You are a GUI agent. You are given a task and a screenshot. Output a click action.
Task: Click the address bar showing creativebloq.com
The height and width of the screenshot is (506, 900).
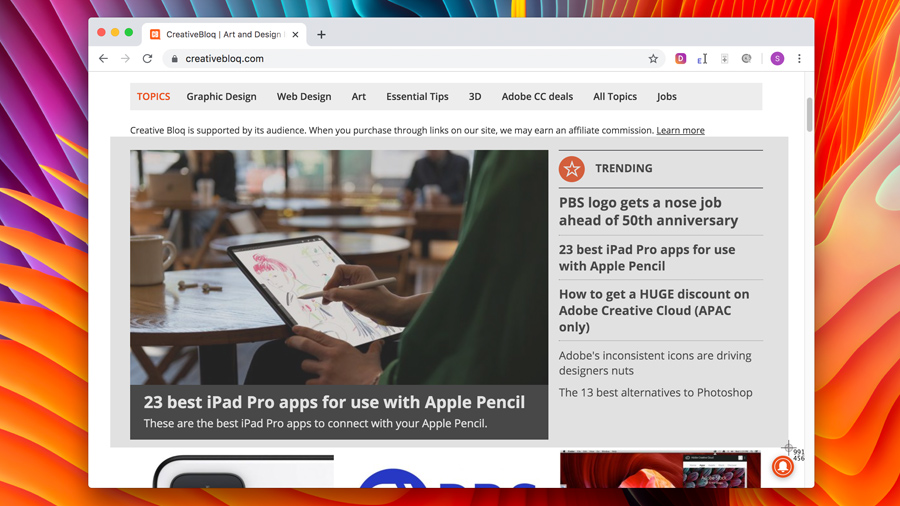413,59
